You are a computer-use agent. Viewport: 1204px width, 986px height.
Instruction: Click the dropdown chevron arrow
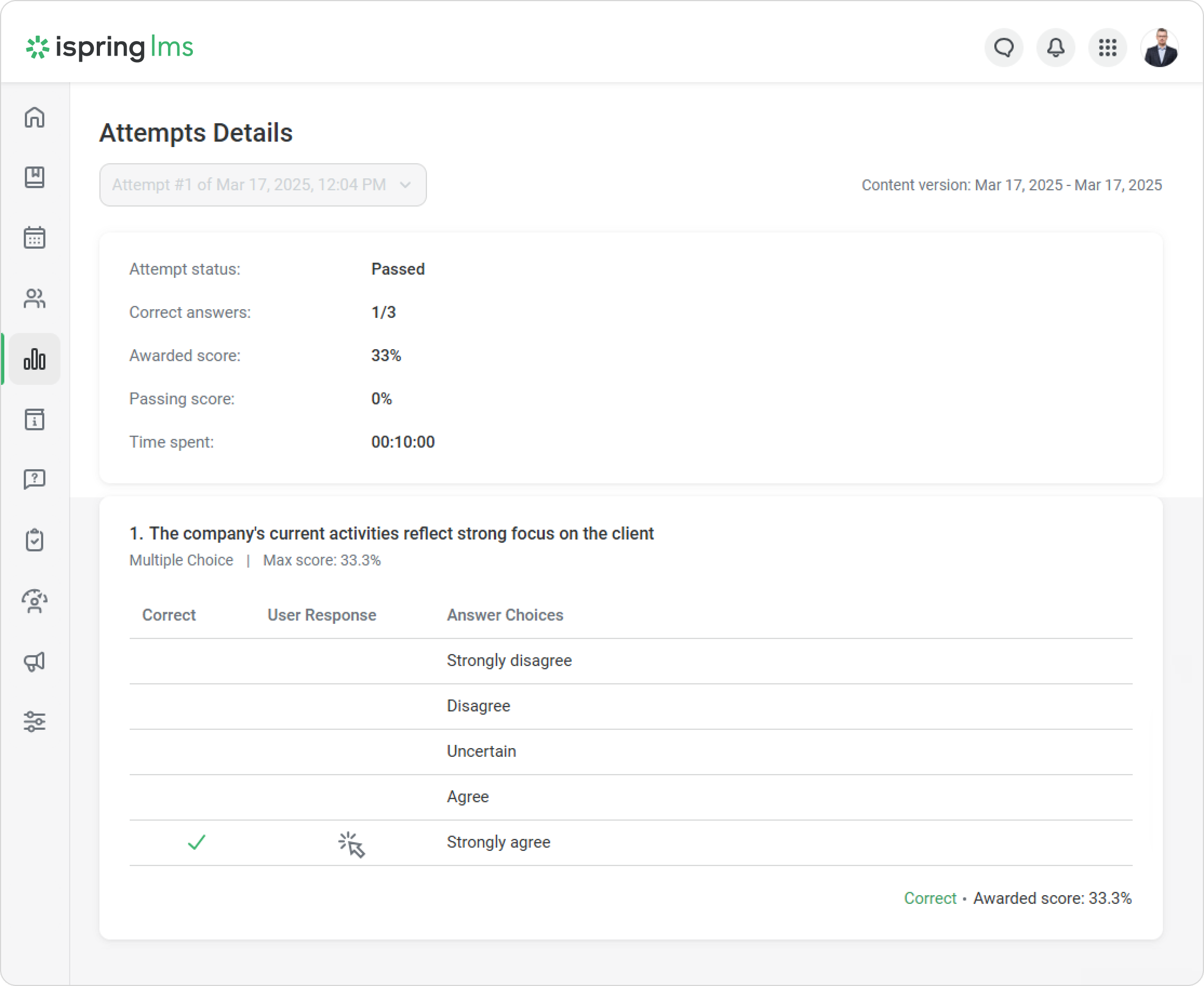point(405,185)
